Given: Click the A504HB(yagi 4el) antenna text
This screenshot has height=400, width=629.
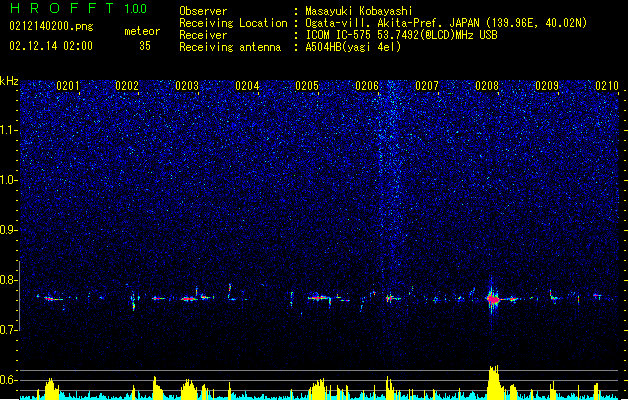Looking at the screenshot, I should click(353, 47).
